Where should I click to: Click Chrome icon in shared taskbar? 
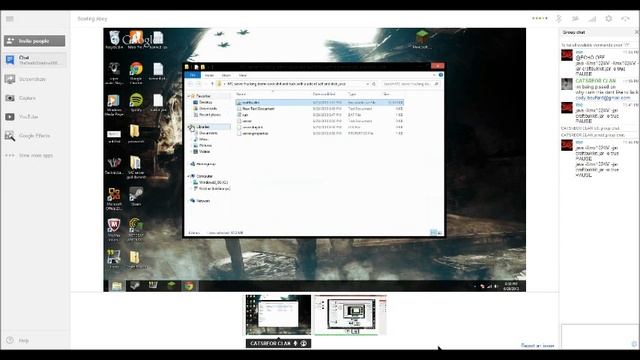[x=188, y=286]
